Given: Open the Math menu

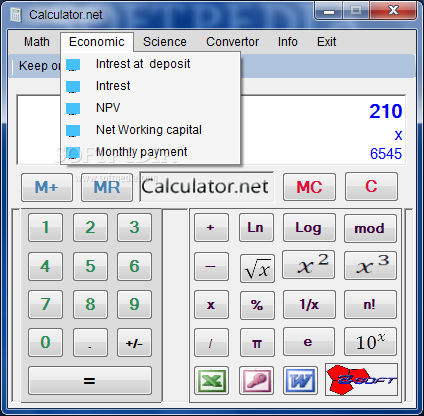Looking at the screenshot, I should pos(37,42).
